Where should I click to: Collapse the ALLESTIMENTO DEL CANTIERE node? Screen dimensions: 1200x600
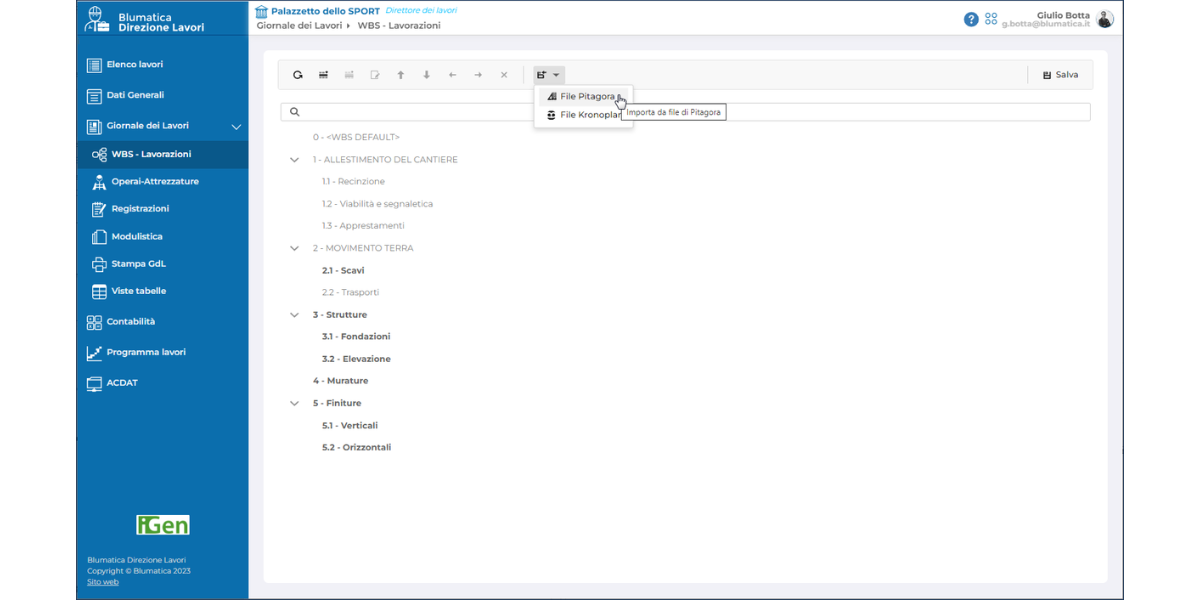point(294,160)
